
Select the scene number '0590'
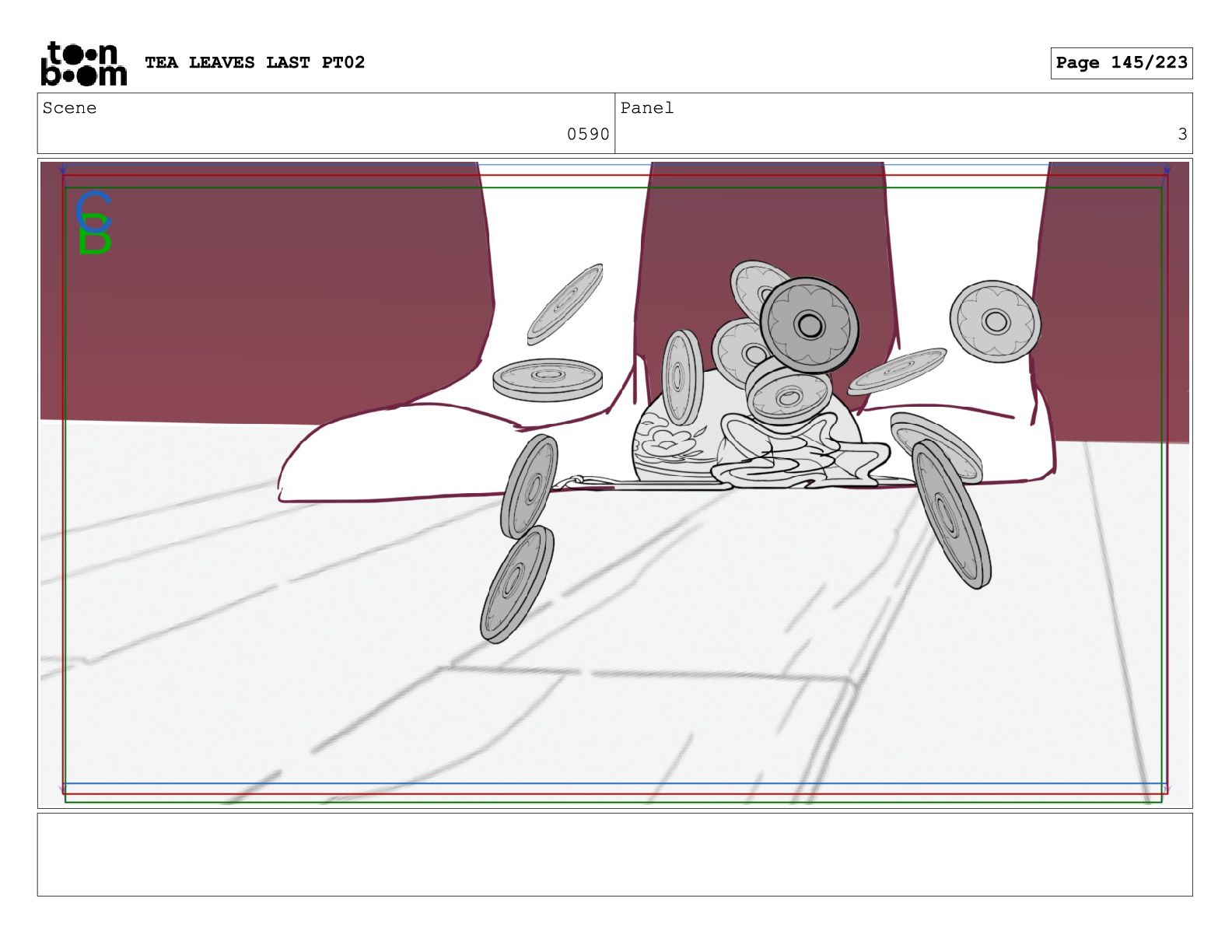(x=588, y=135)
